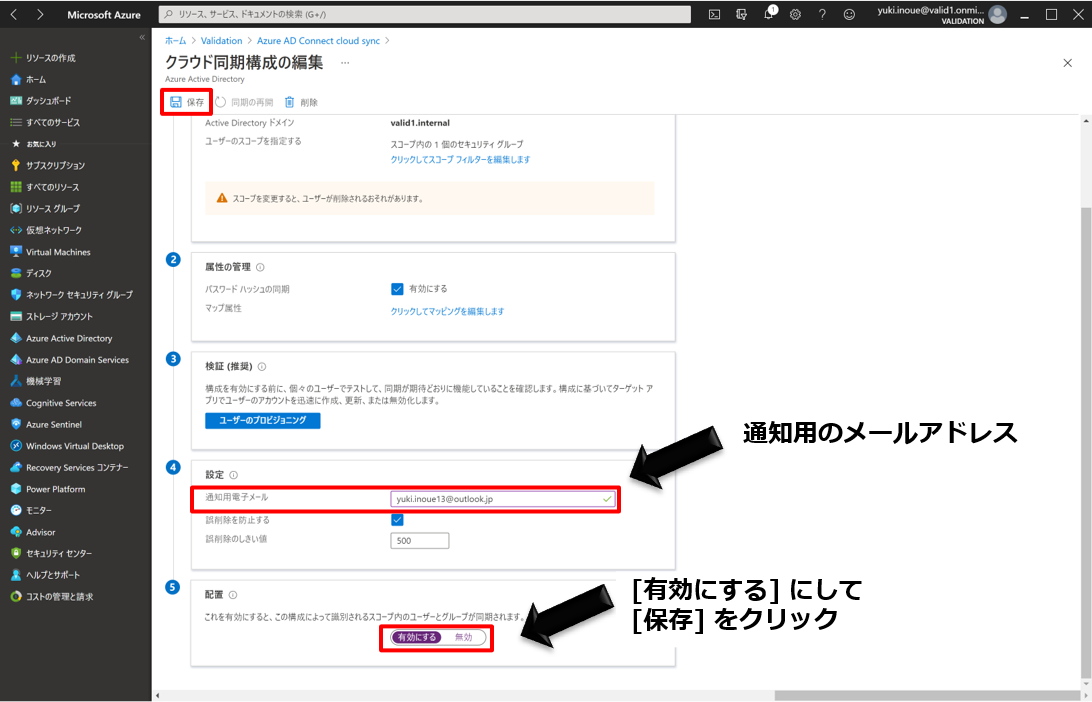Click the info icon next to 設定
Viewport: 1092px width, 702px height.
(233, 475)
